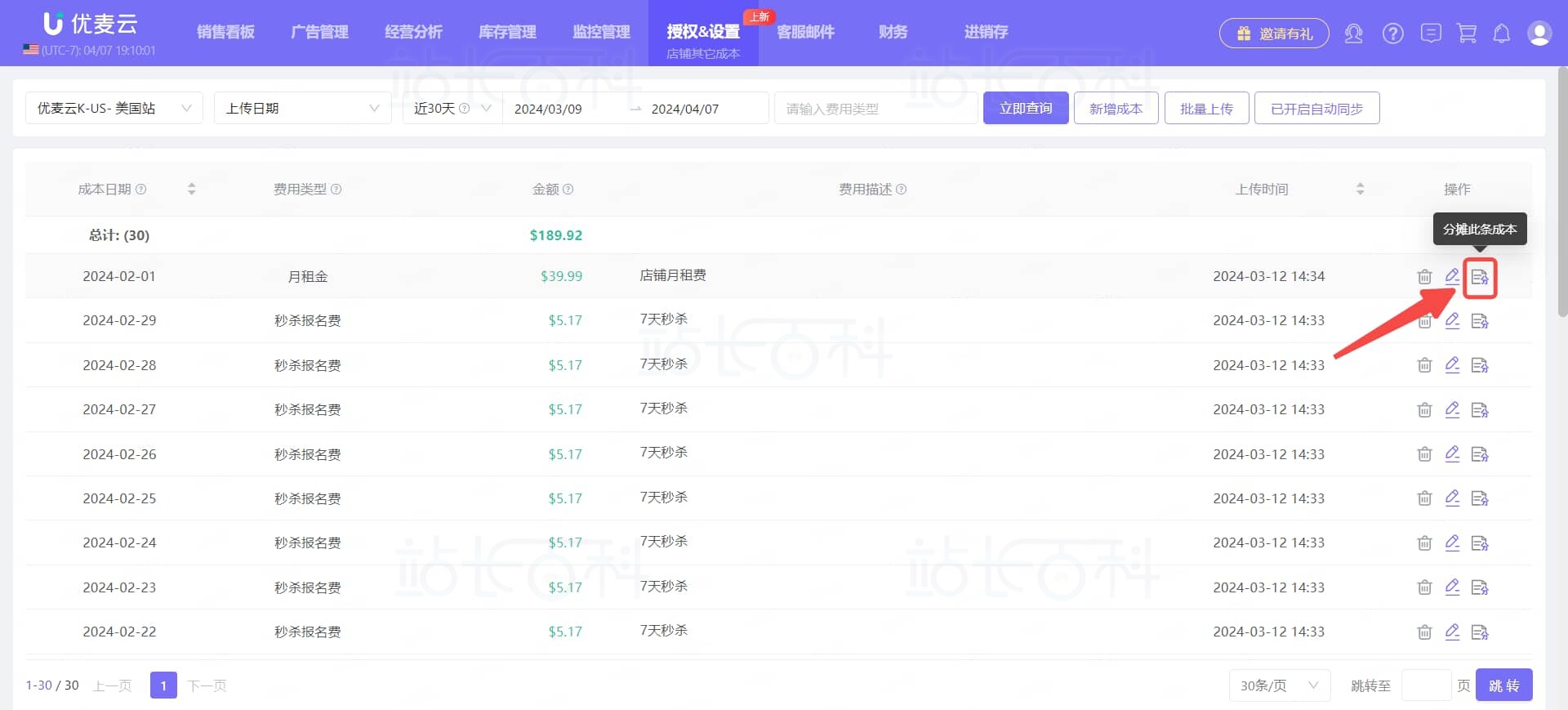Click the allocate cost icon for 2024-02-01 row
Viewport: 1568px width, 710px height.
[x=1479, y=278]
